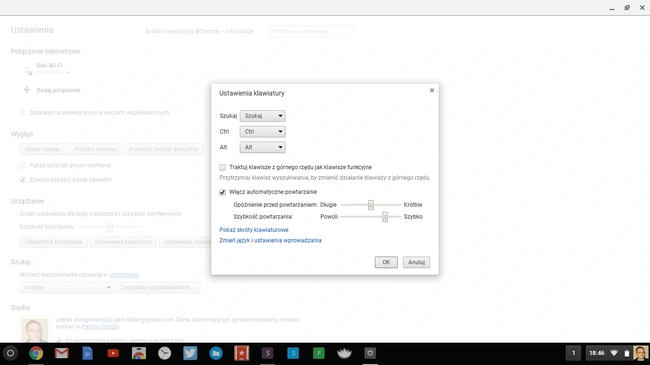The image size is (650, 365).
Task: Toggle Zezwalaj na serwery proxy checkbox
Action: coord(22,112)
